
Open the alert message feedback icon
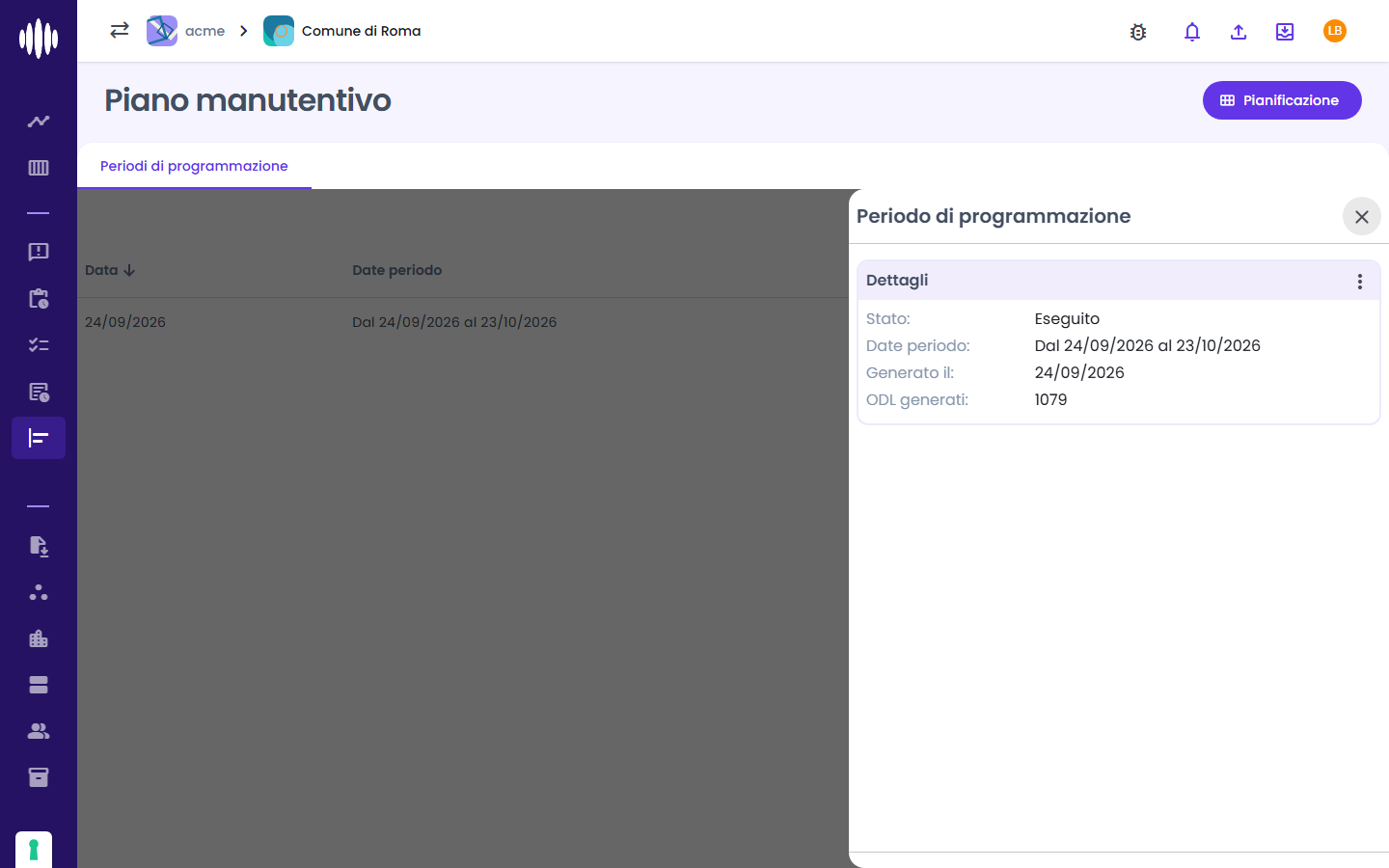click(x=39, y=252)
